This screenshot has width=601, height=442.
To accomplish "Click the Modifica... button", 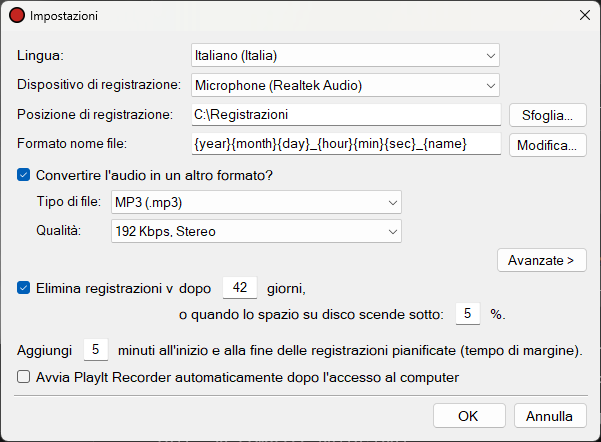I will click(548, 145).
